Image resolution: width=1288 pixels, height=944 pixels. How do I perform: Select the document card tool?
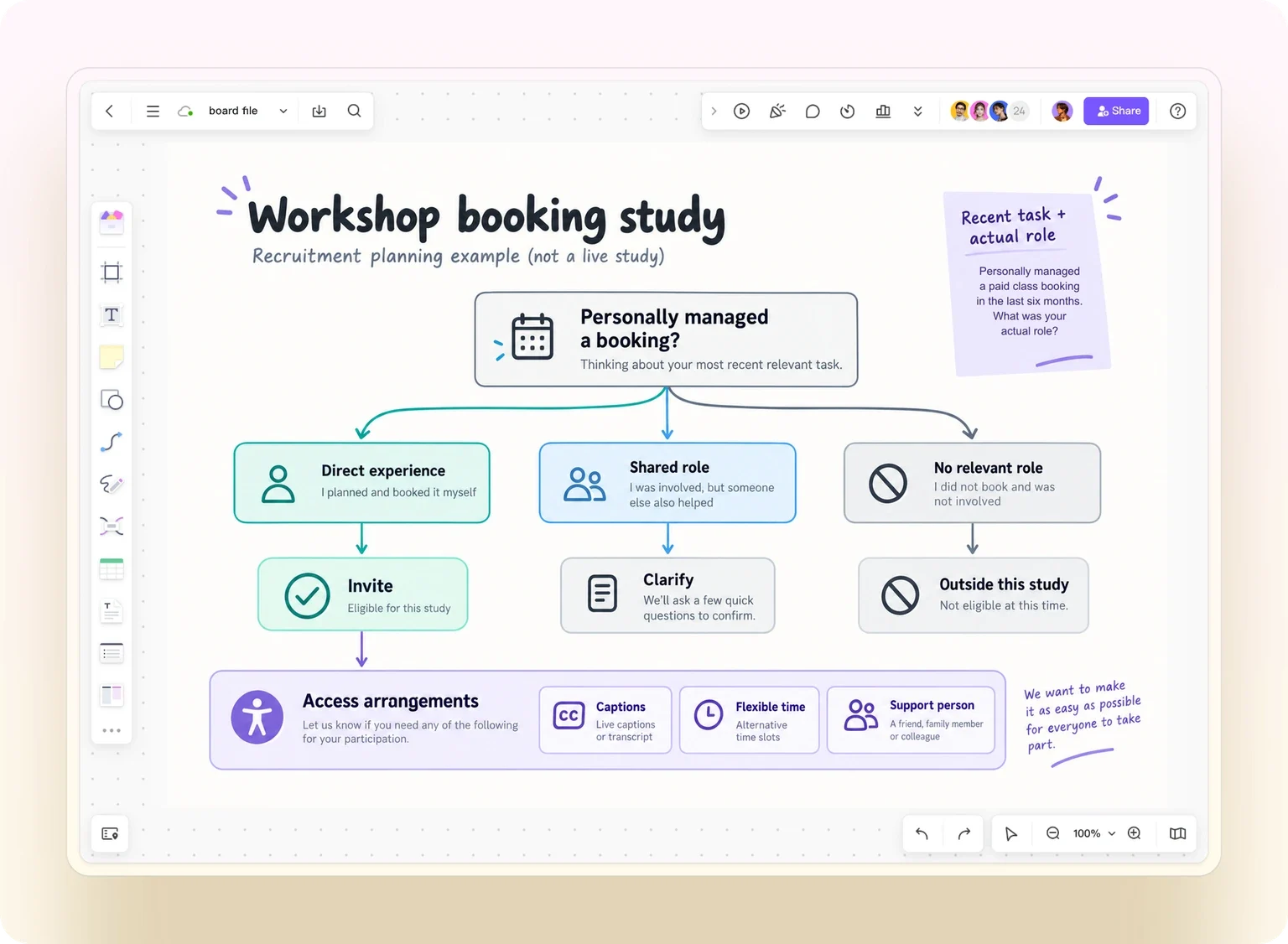click(x=112, y=611)
